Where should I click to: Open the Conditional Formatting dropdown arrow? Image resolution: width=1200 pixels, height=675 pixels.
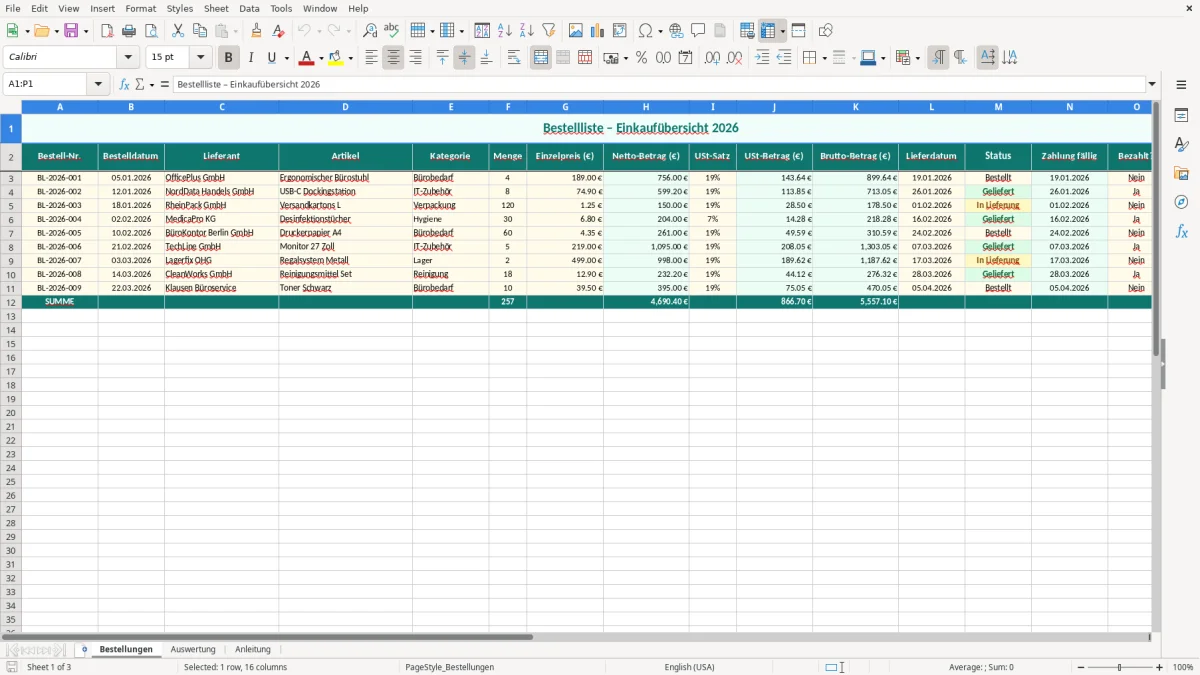(x=917, y=58)
